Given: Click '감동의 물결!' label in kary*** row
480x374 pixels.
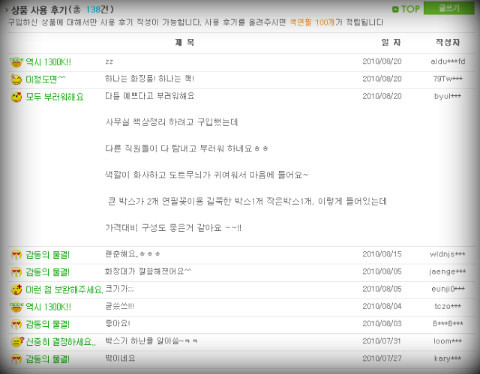Looking at the screenshot, I should click(x=48, y=359).
